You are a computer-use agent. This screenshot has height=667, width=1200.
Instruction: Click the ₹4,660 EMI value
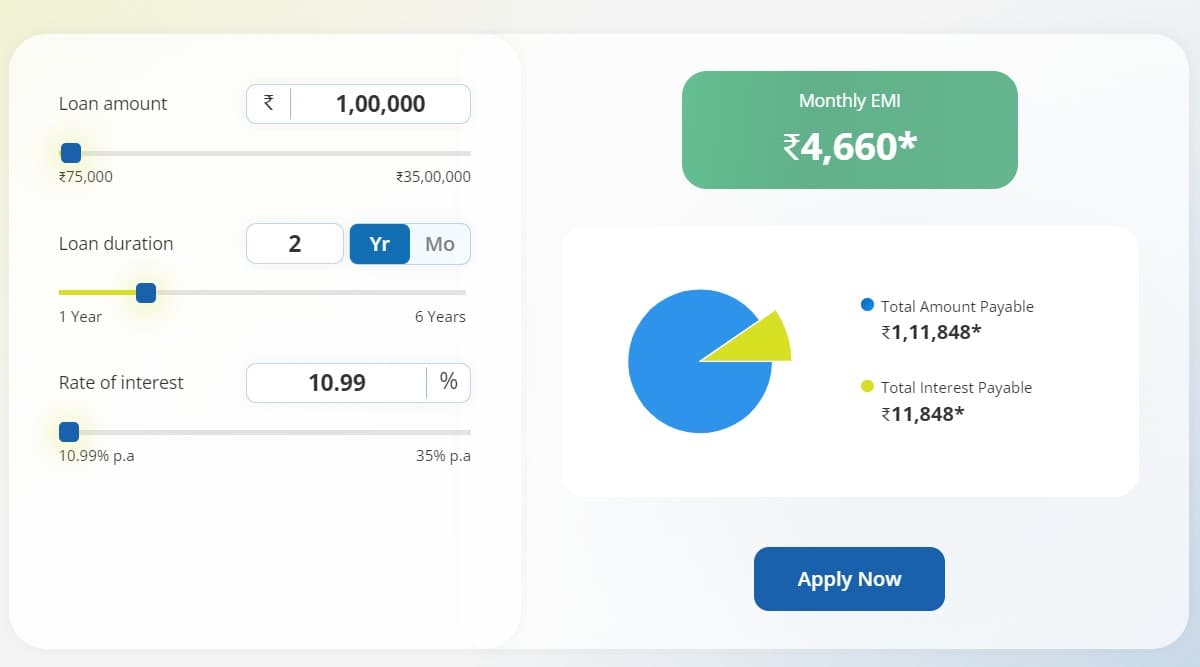[x=849, y=146]
